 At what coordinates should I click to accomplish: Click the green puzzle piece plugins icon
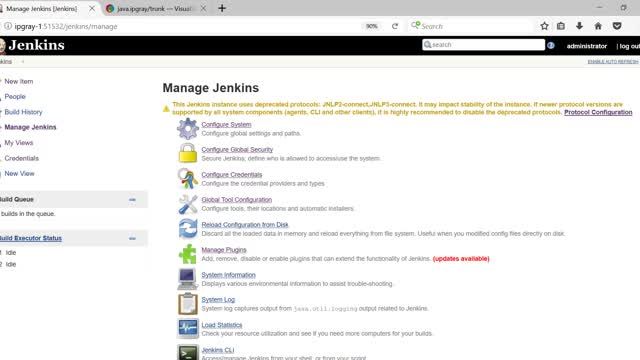pos(188,254)
